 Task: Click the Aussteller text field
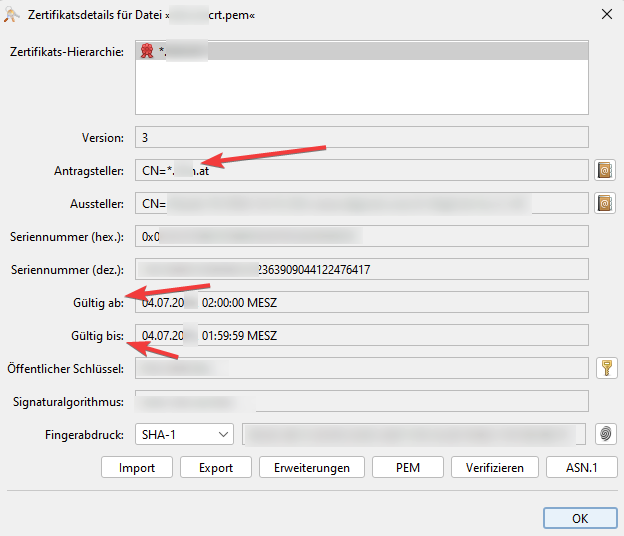pos(360,204)
